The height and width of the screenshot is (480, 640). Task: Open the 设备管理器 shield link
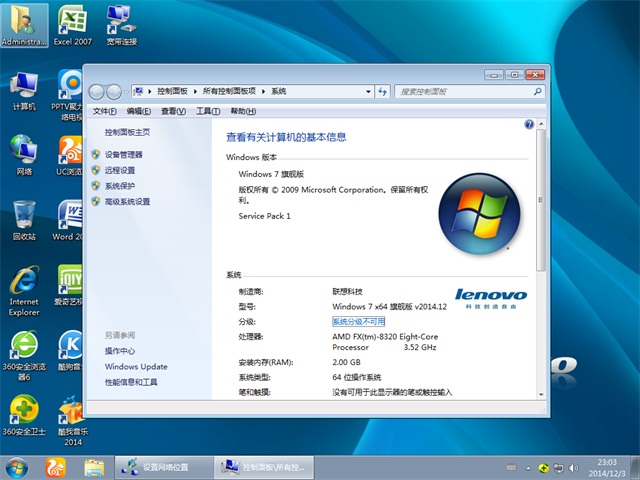(x=123, y=155)
